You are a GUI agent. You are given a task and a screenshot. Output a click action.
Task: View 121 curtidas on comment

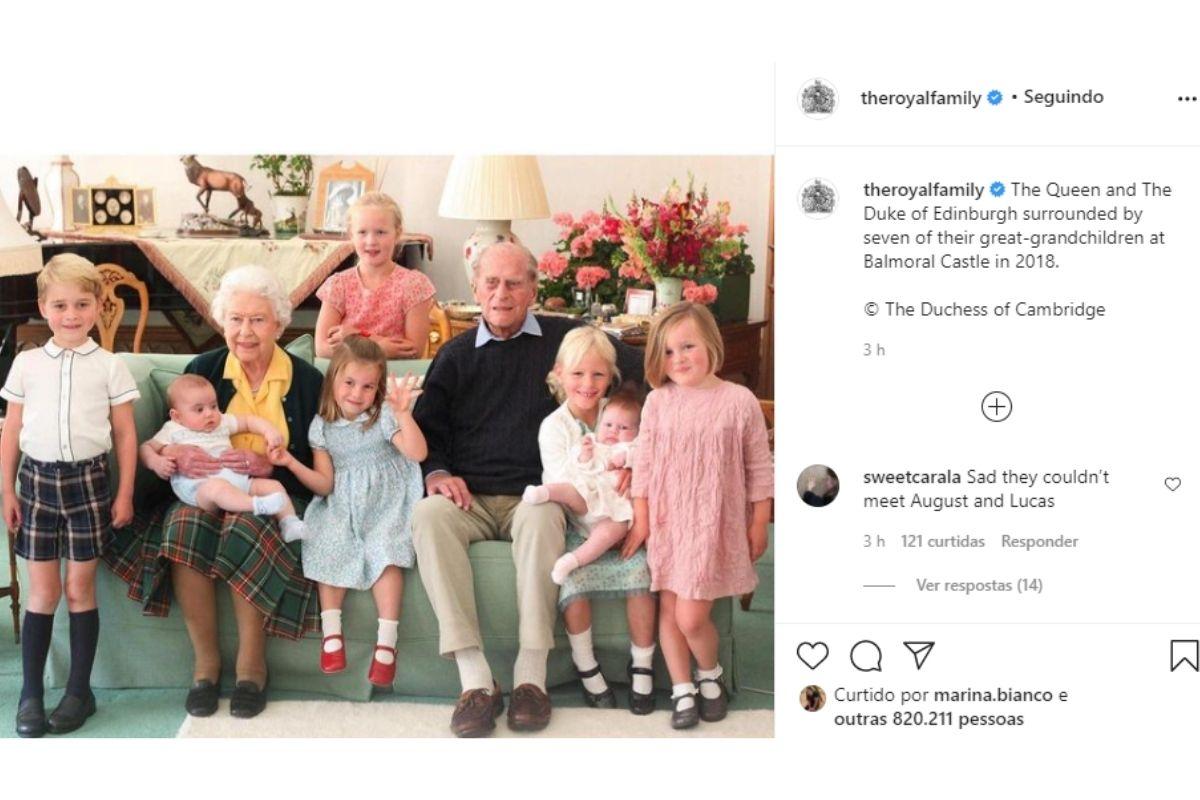[943, 541]
